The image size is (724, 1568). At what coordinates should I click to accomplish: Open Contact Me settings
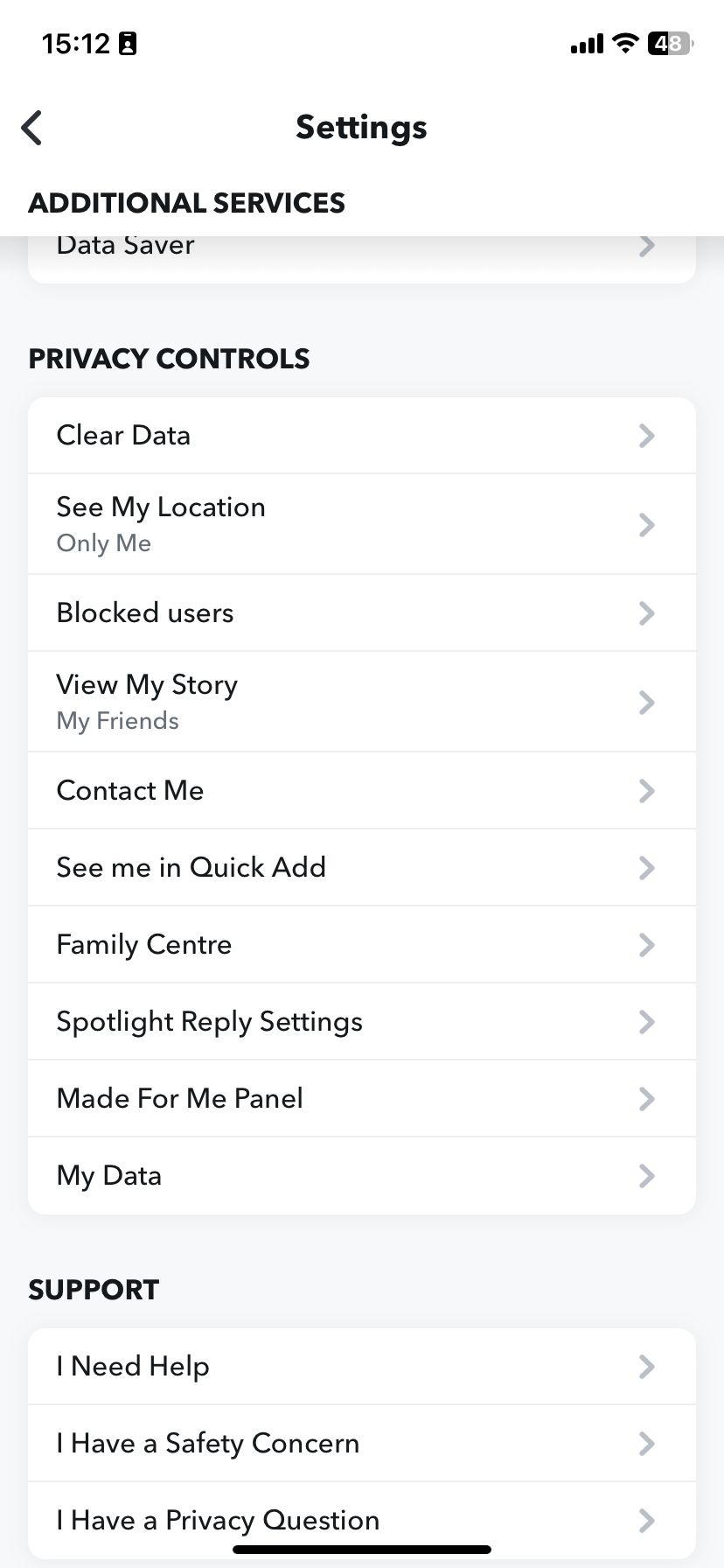(361, 791)
